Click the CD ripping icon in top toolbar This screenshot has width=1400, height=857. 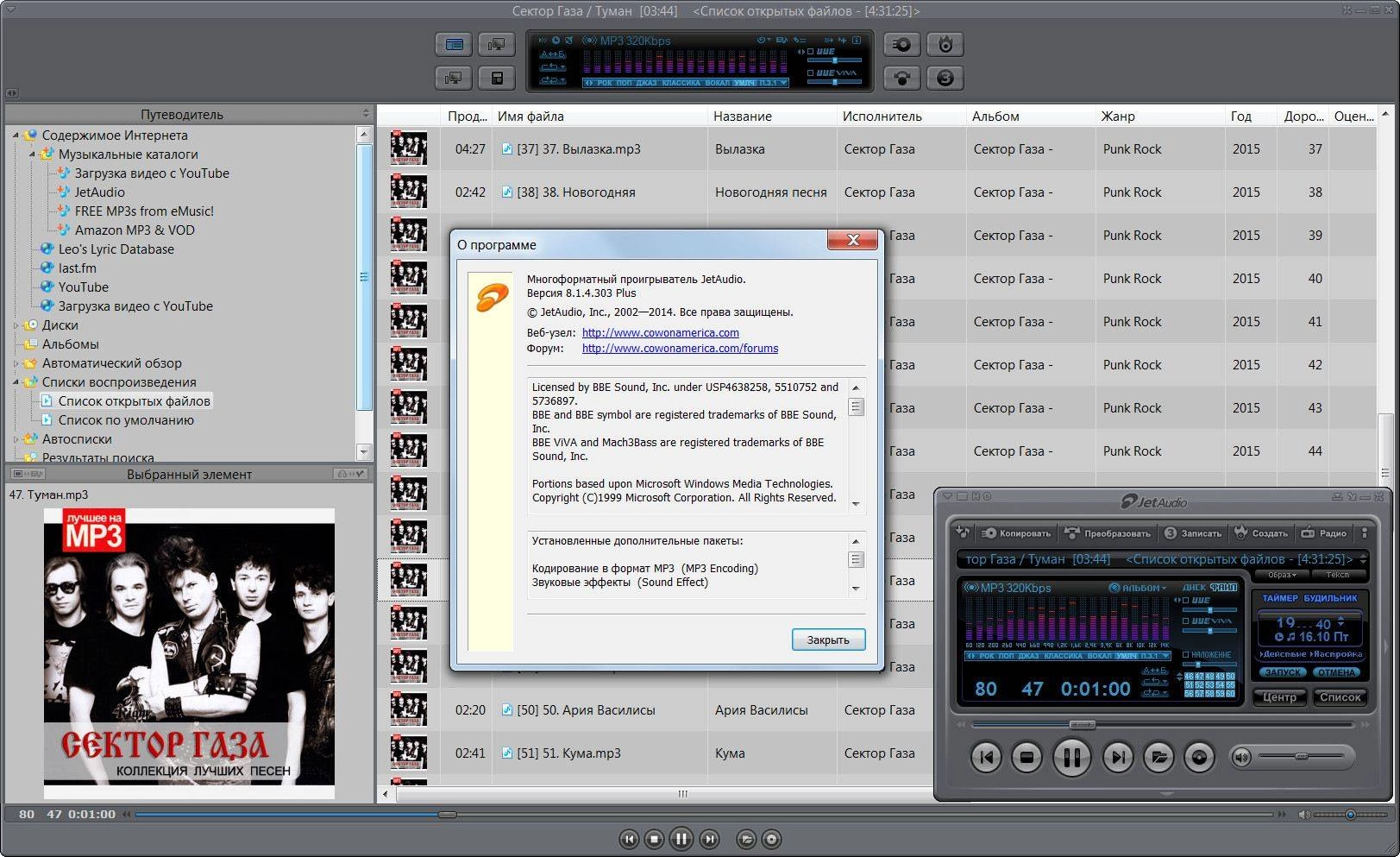(x=902, y=45)
